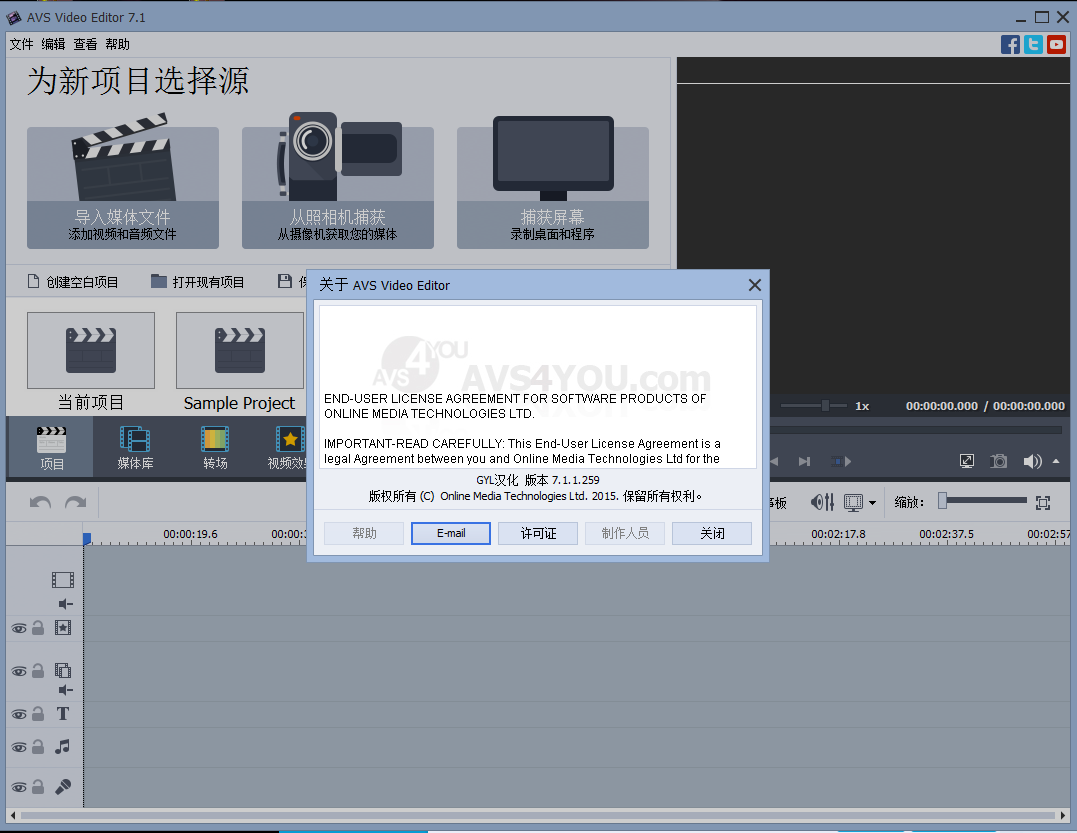Open the 帮助 menu

(117, 45)
